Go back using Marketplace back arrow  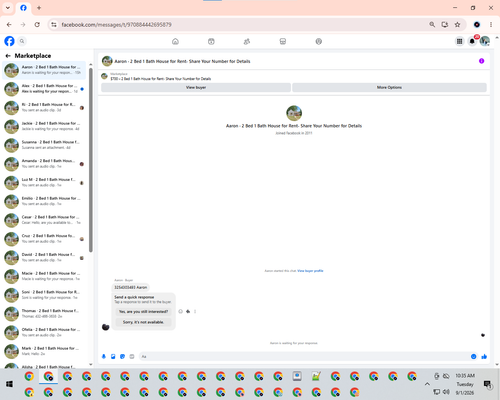pyautogui.click(x=8, y=56)
